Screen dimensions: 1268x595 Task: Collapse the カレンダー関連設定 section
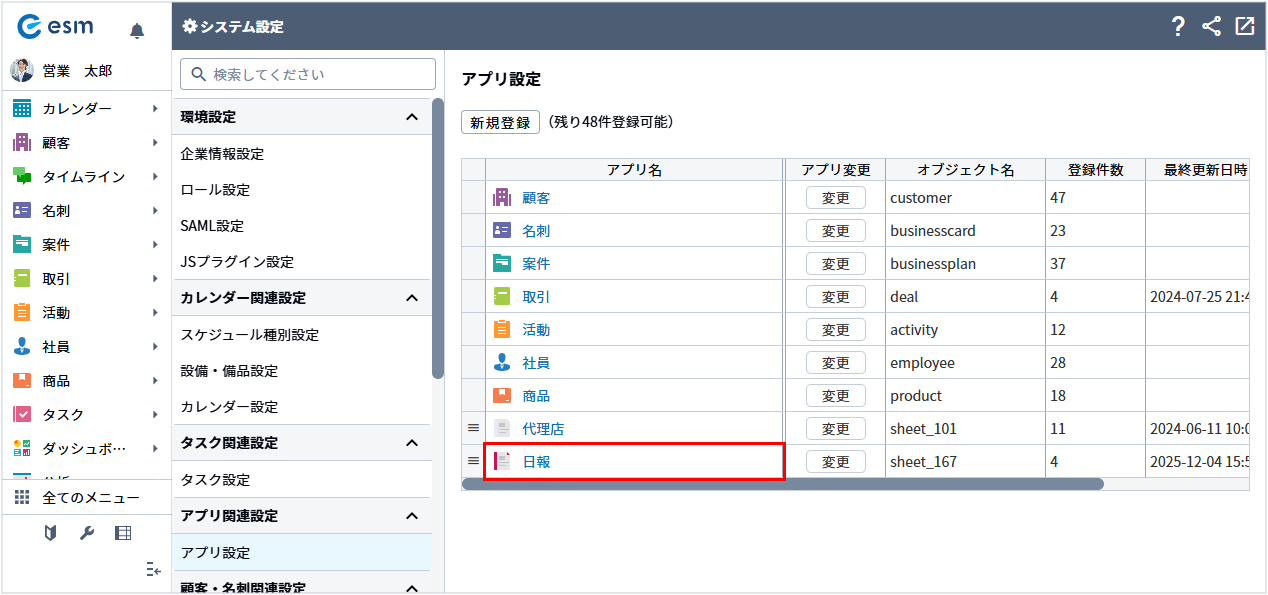pos(411,298)
